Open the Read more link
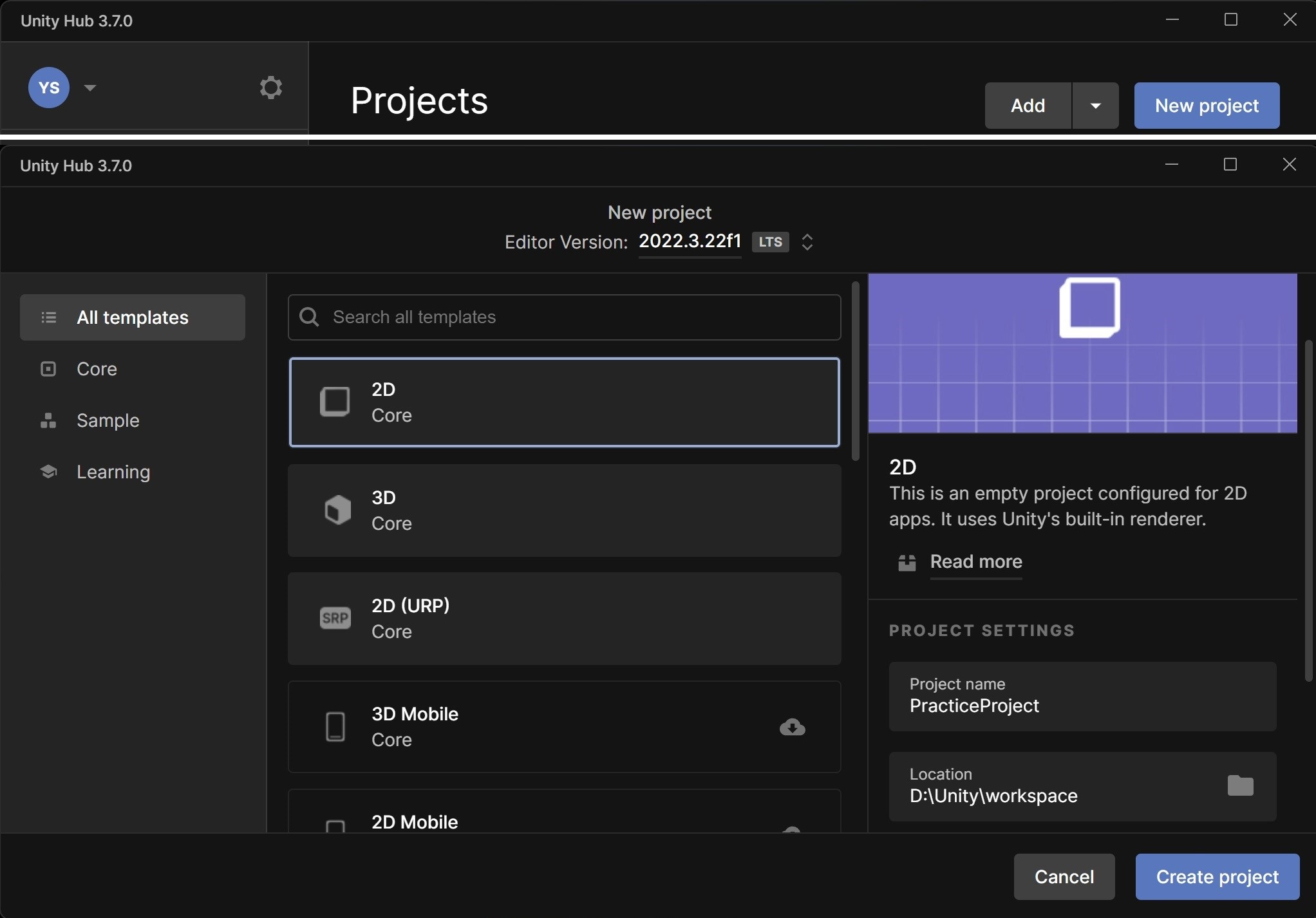1316x918 pixels. click(975, 562)
